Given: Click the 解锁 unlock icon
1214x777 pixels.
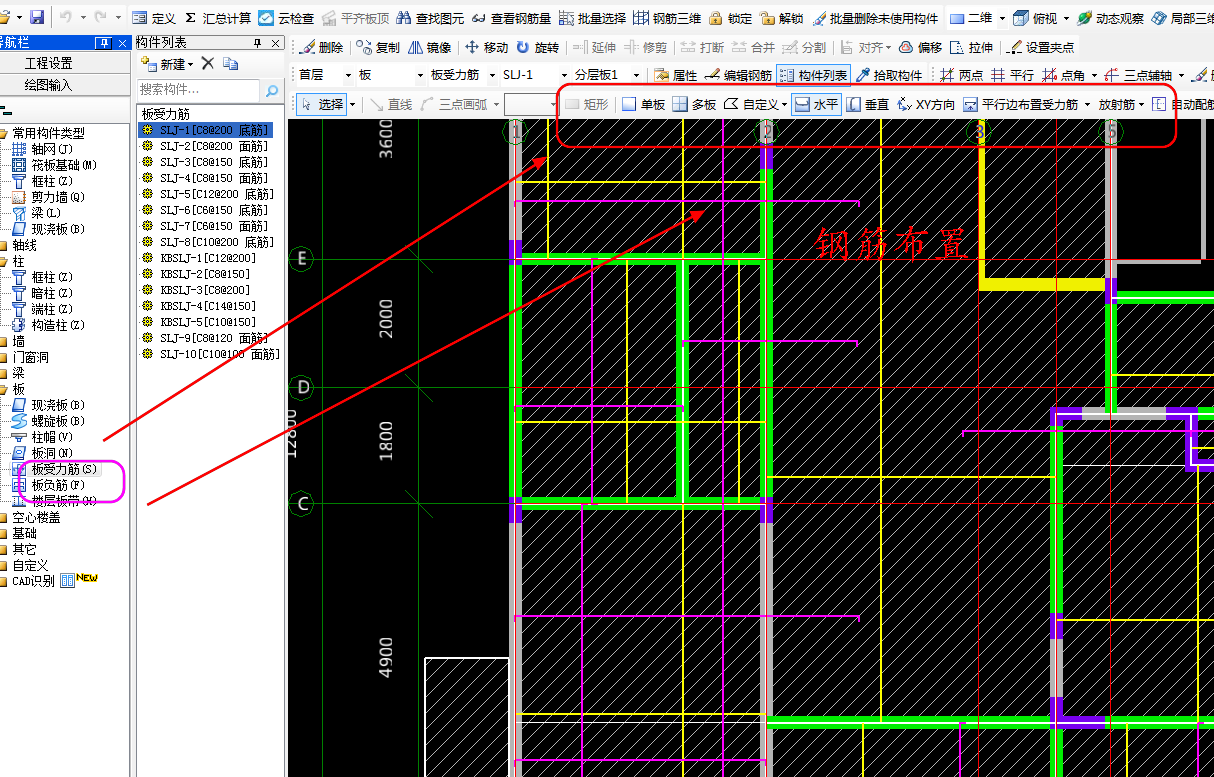Looking at the screenshot, I should click(x=782, y=19).
